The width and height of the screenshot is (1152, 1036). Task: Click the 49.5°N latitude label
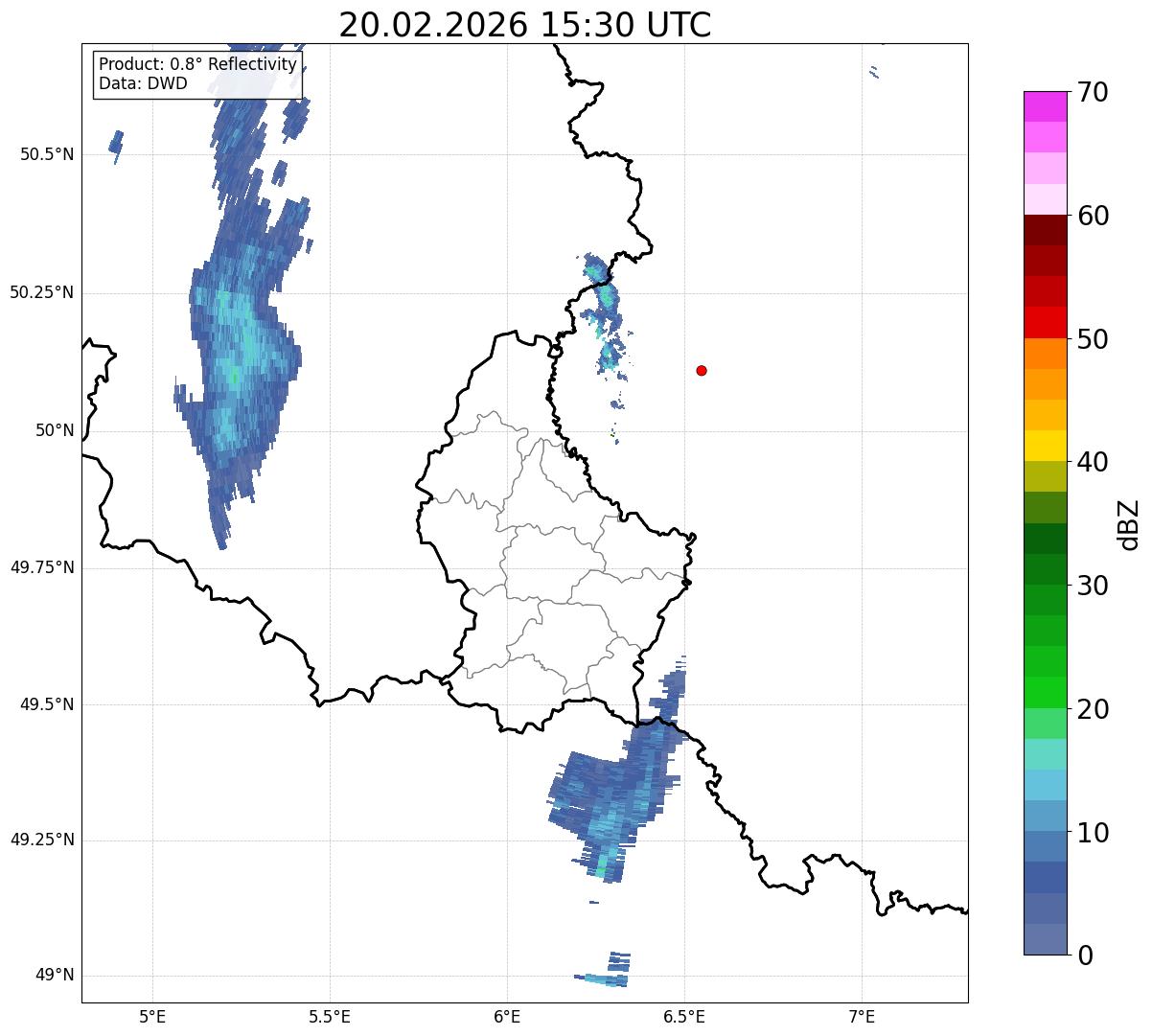pos(47,704)
